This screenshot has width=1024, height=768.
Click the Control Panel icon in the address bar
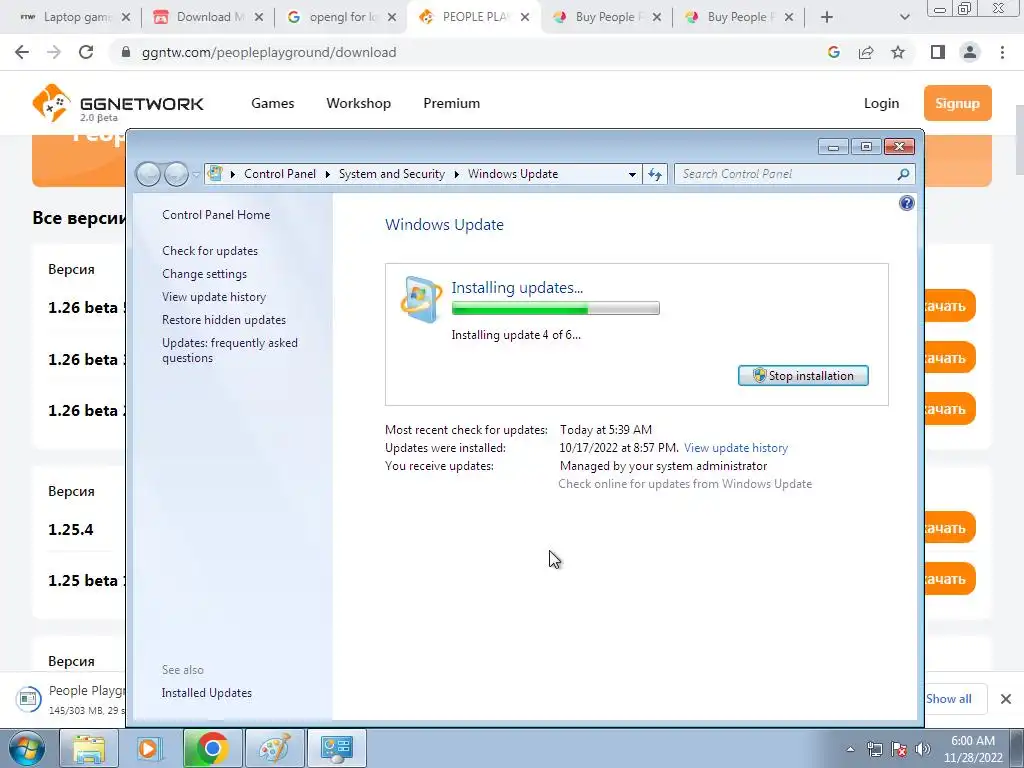(215, 174)
